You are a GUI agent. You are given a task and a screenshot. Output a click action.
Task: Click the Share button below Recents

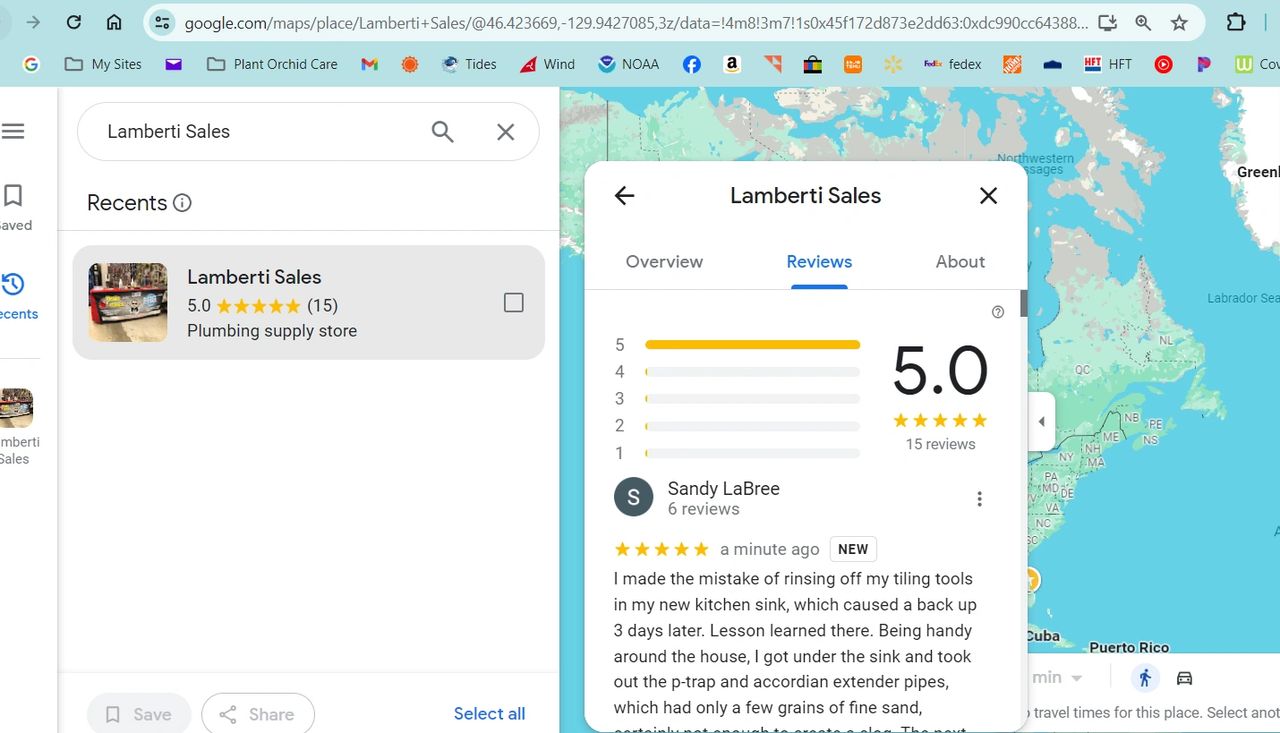pos(258,714)
